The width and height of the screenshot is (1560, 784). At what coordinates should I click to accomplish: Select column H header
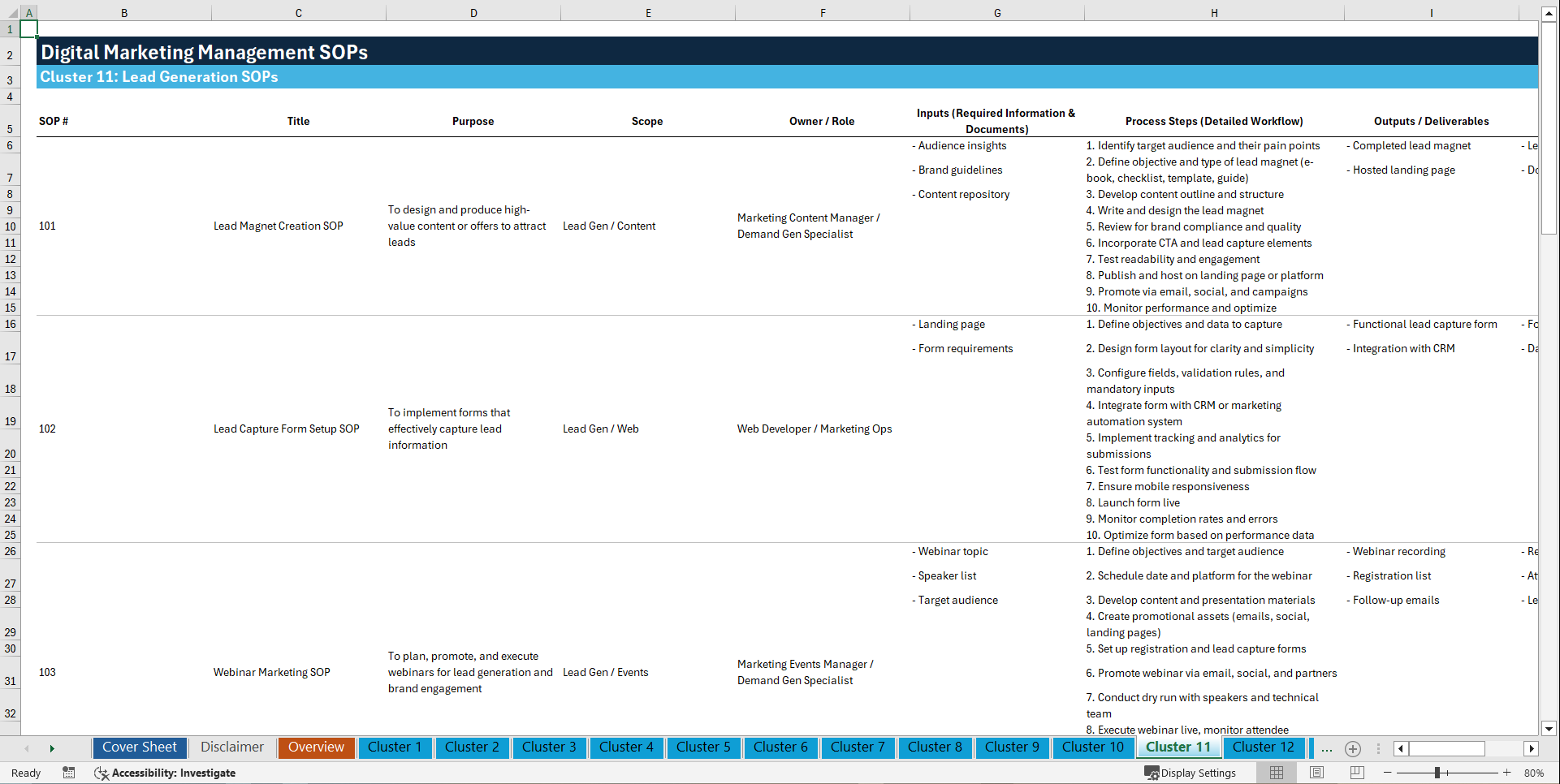(x=1213, y=12)
